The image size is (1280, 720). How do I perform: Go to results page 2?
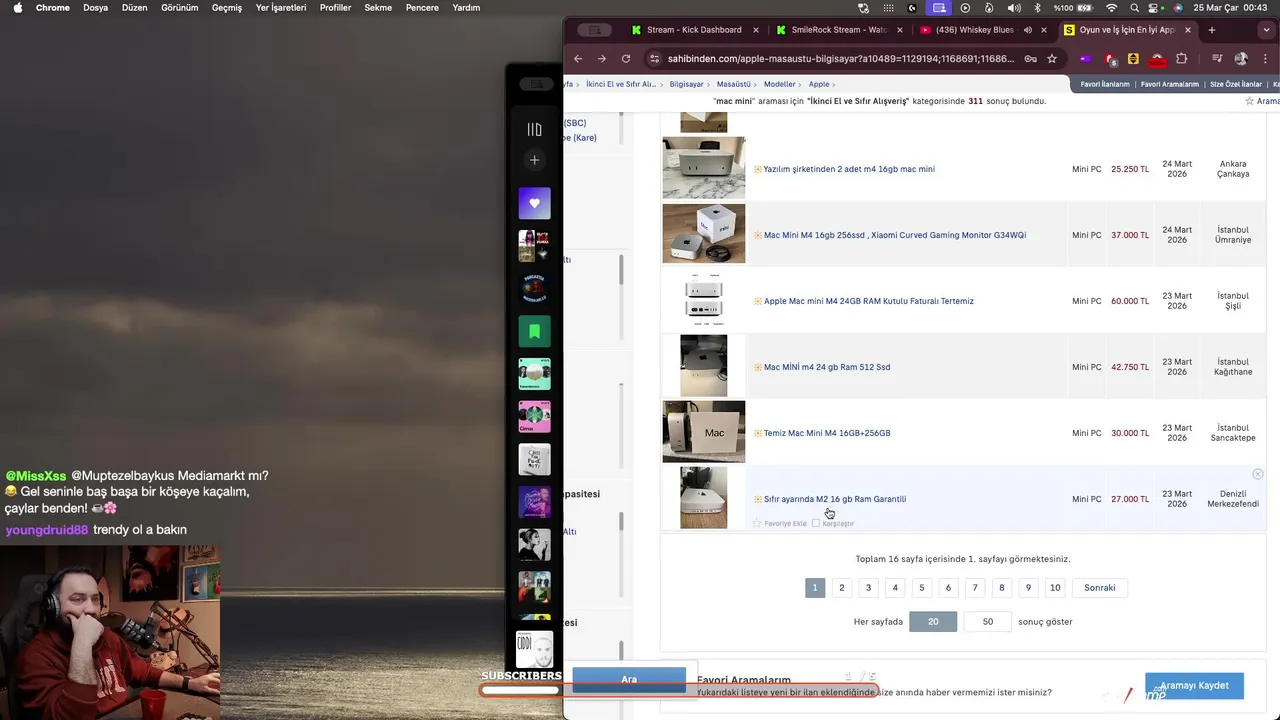(x=842, y=588)
